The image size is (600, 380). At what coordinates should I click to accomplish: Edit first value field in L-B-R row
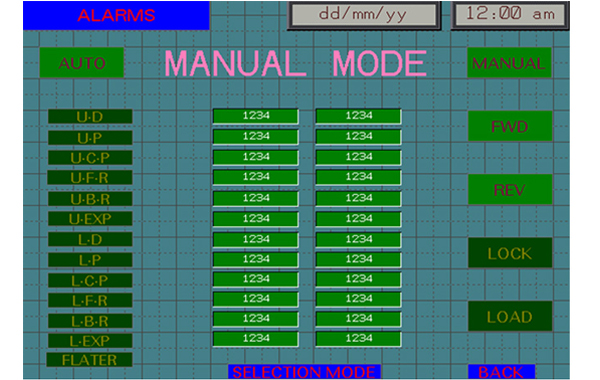point(256,319)
